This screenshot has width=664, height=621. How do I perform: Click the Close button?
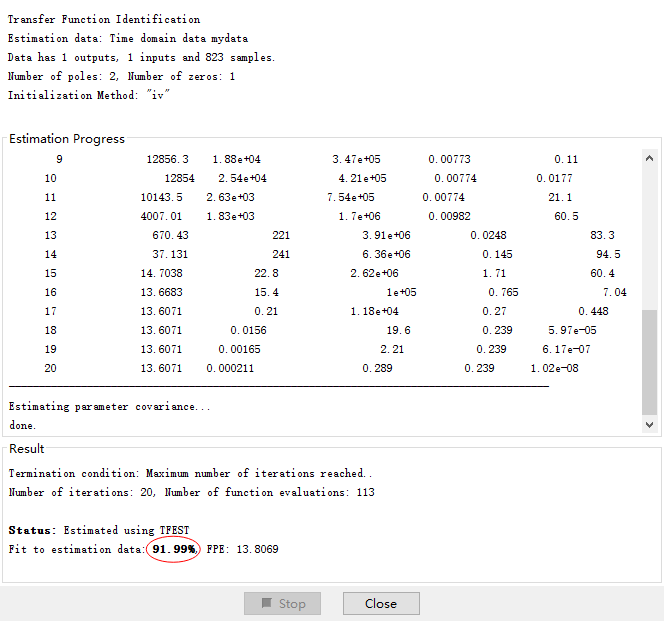pos(381,603)
